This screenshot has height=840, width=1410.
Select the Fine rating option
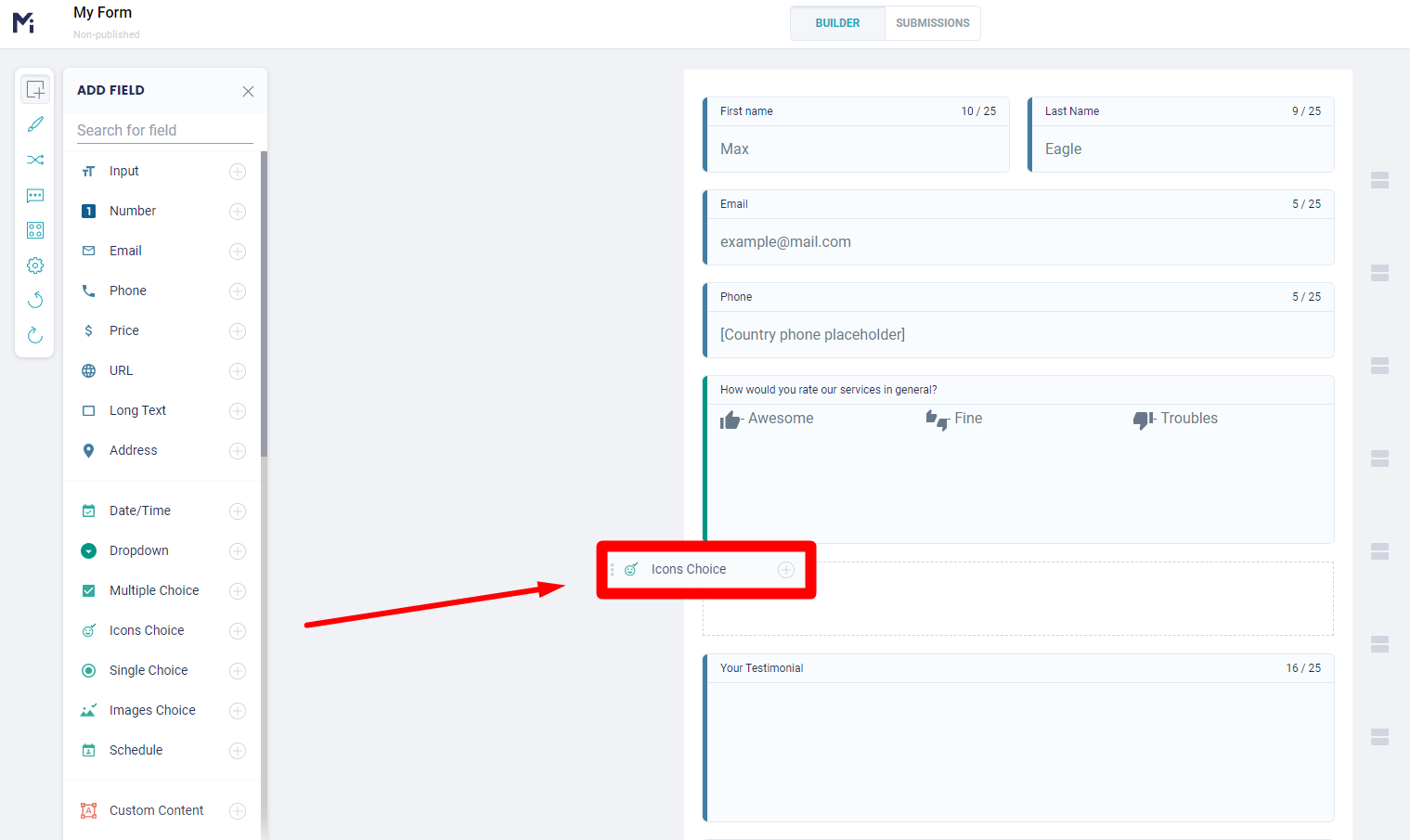pyautogui.click(x=954, y=419)
